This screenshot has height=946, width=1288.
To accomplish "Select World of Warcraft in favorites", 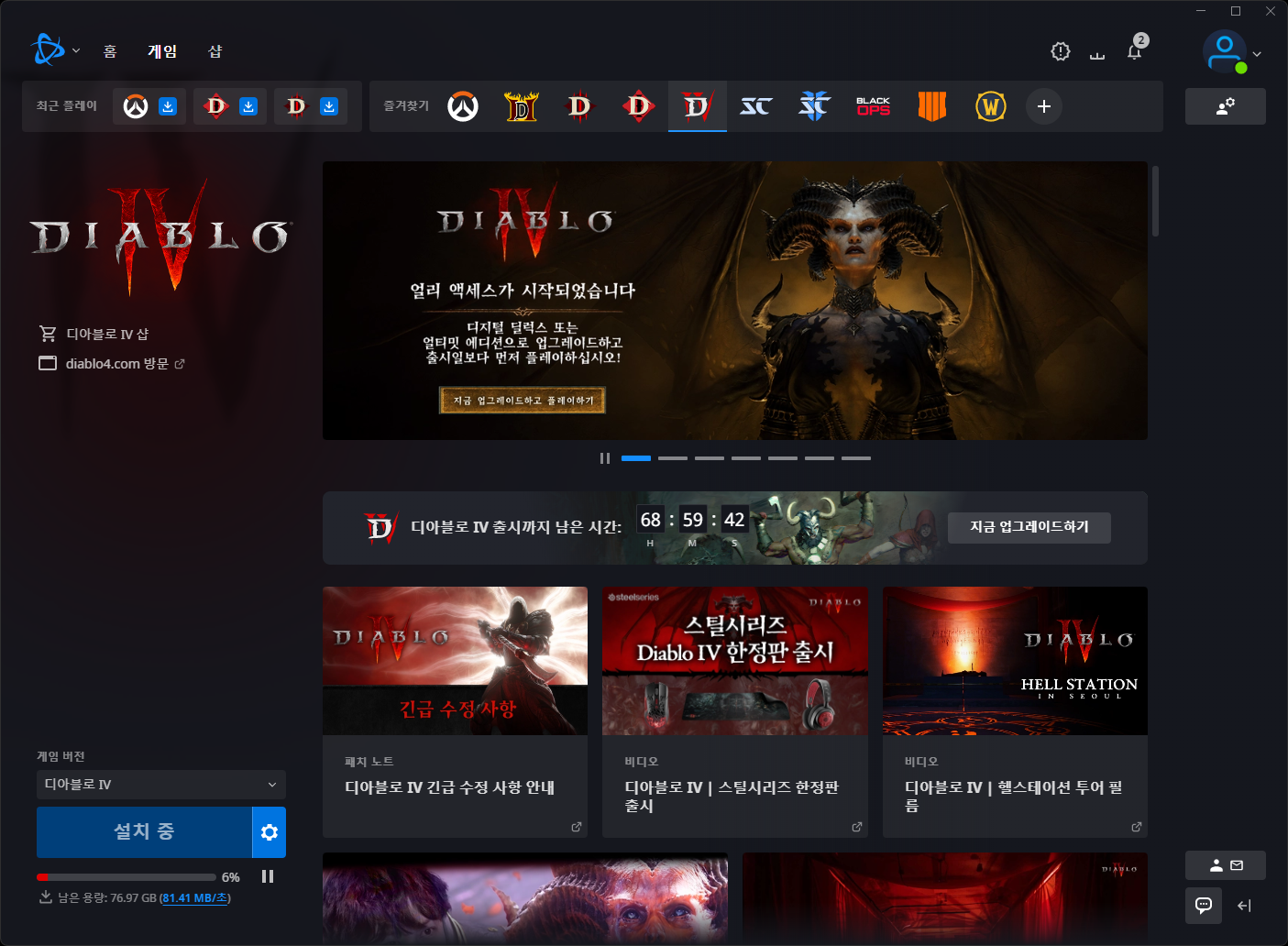I will (991, 106).
